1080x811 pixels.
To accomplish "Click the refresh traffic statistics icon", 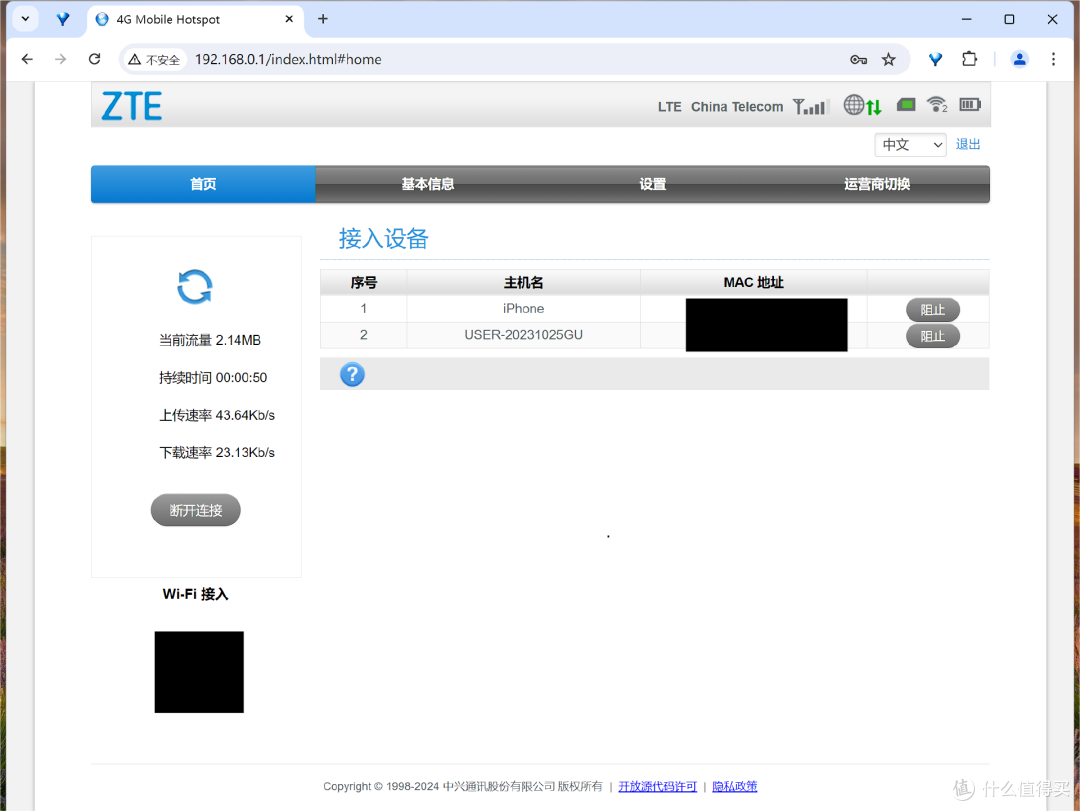I will tap(195, 287).
